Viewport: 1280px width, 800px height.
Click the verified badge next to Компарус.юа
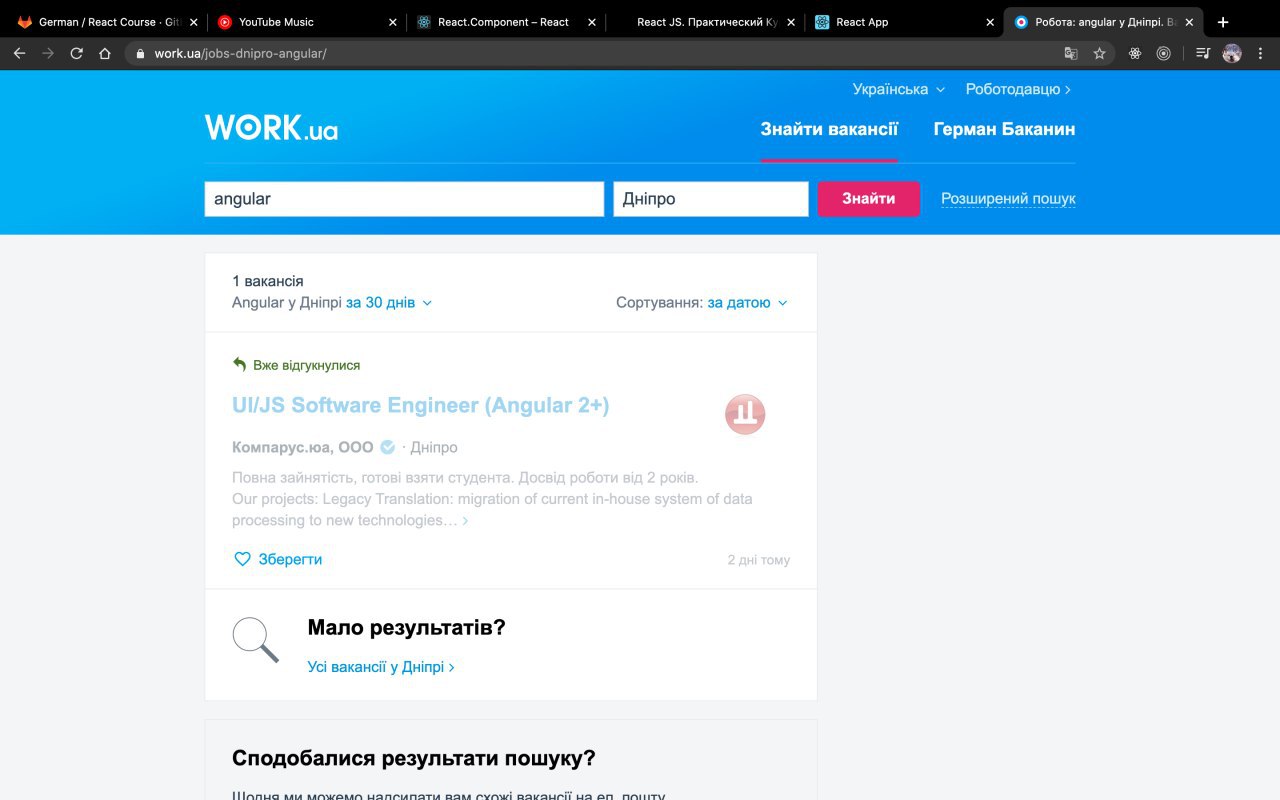(x=387, y=447)
